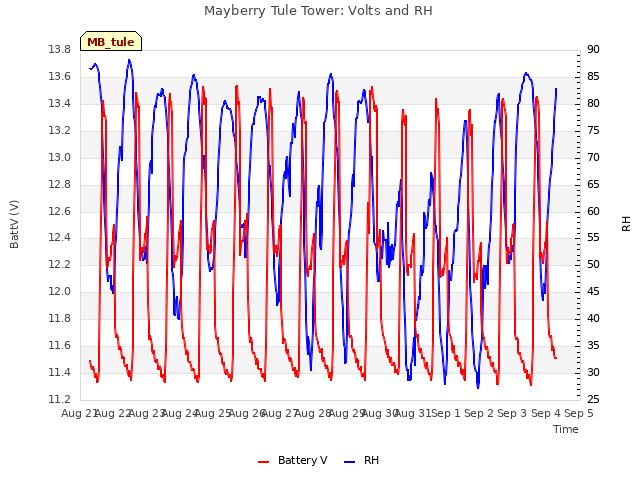The image size is (640, 480).
Task: Click the 13.0 voltage tick label
Action: click(x=60, y=158)
